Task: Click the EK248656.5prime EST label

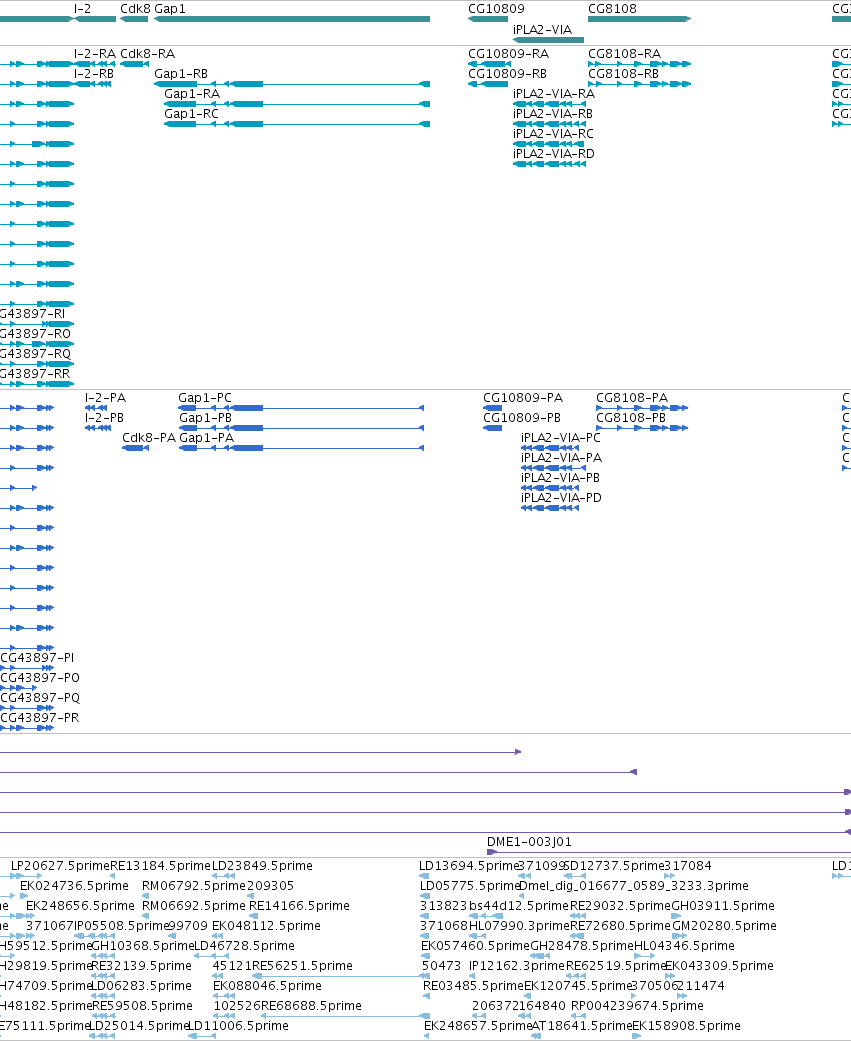Action: [x=80, y=906]
